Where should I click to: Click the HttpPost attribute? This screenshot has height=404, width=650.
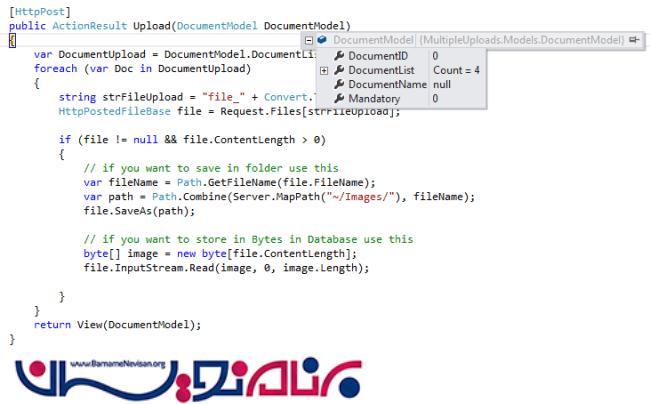point(39,12)
